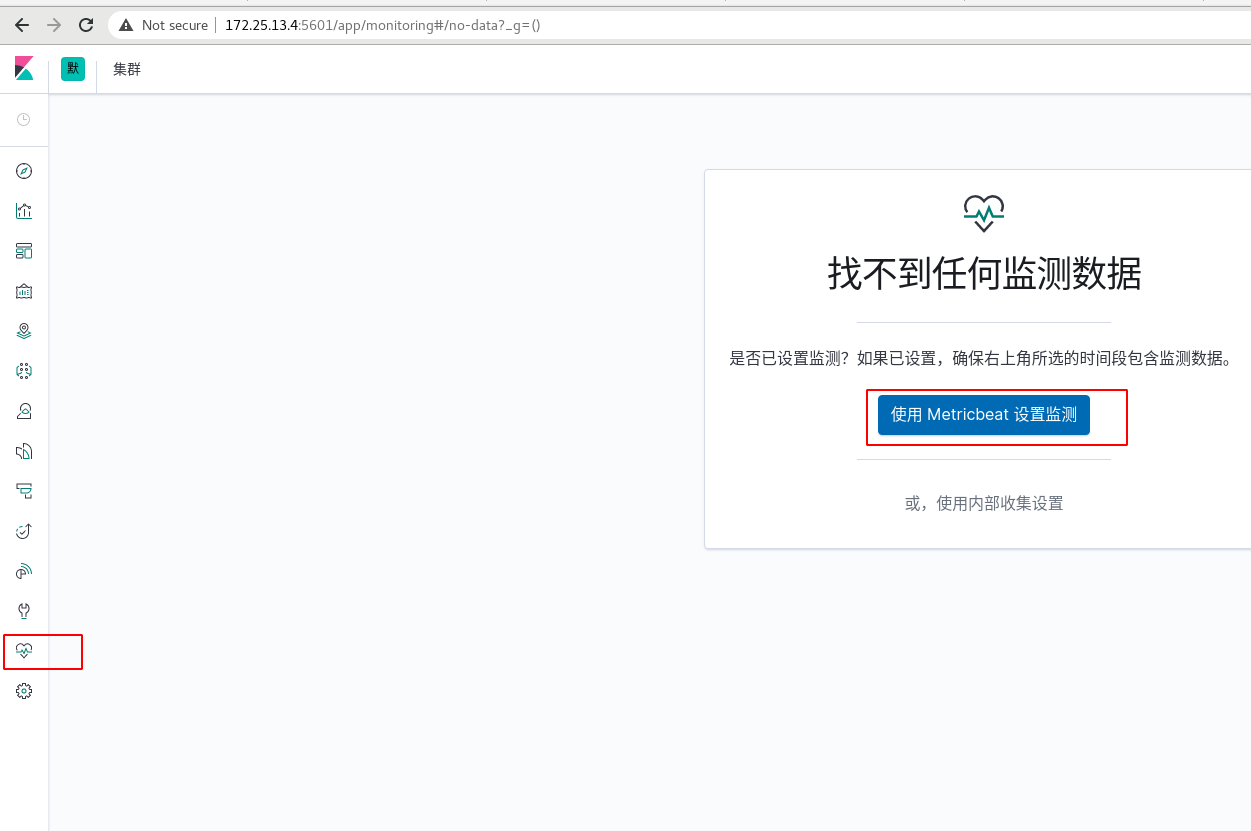Open SIEM icon in sidebar
Screen dimensions: 1251x831
point(24,571)
